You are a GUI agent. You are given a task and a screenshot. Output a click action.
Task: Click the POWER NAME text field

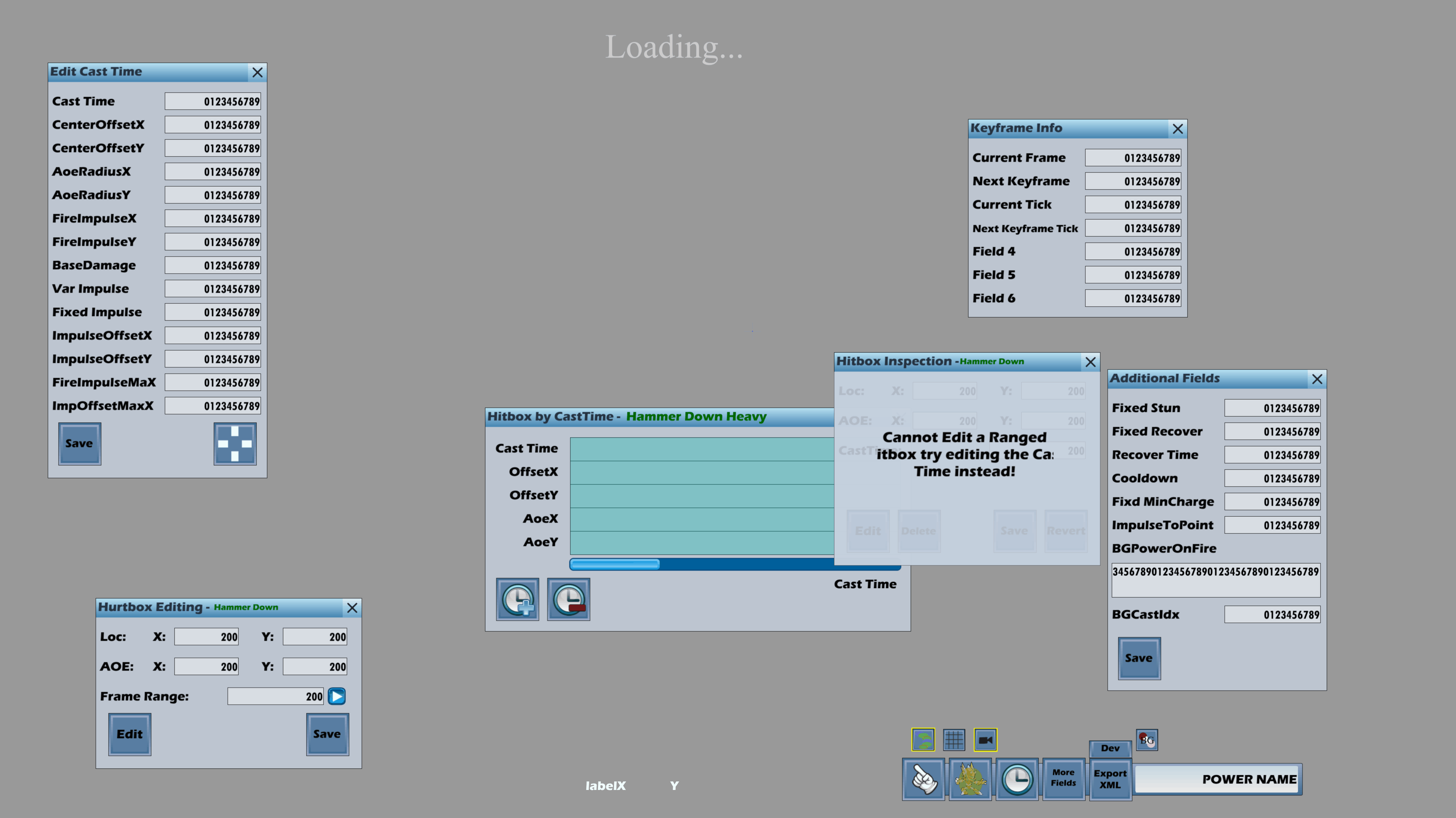pyautogui.click(x=1216, y=779)
